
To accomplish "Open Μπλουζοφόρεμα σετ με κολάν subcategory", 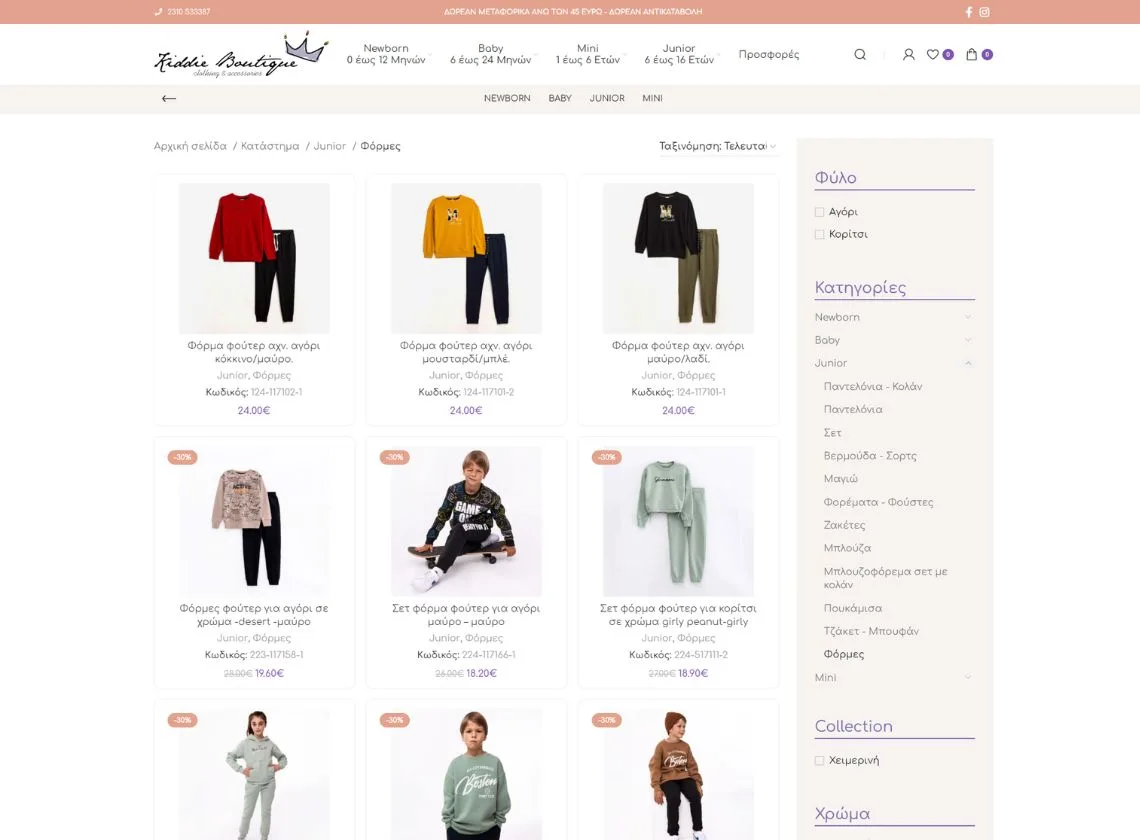I will tap(886, 578).
